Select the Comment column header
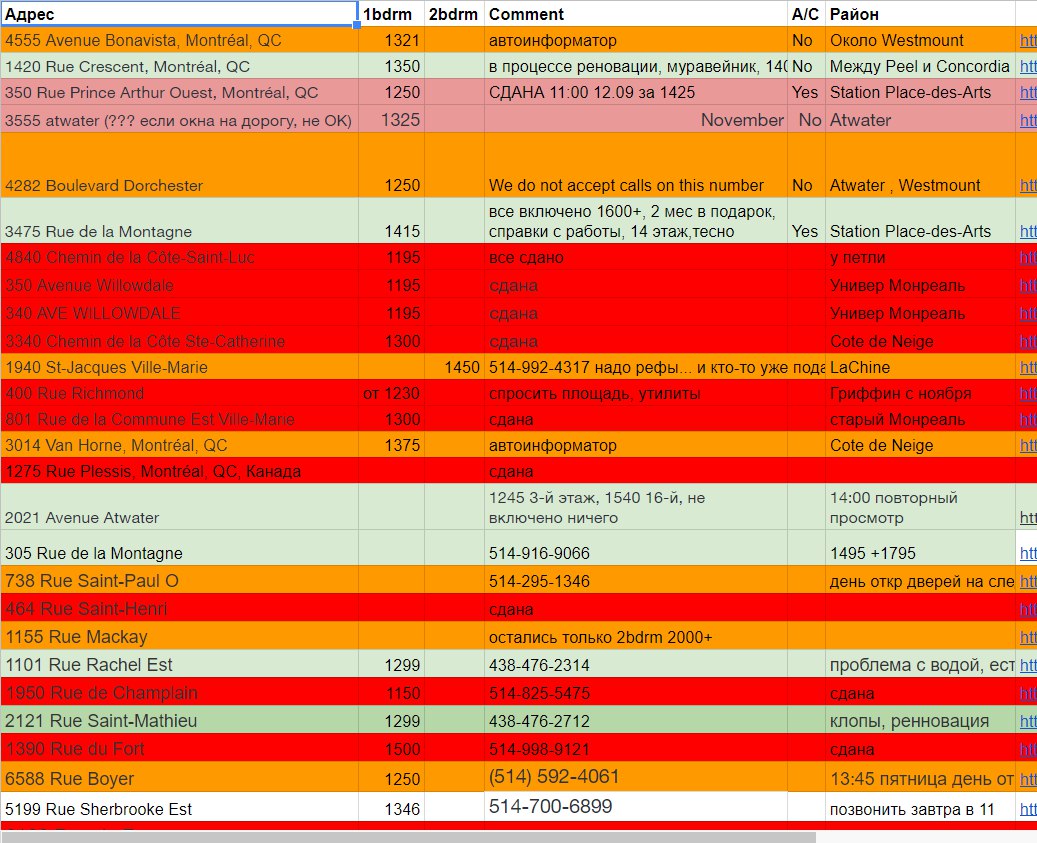1037x843 pixels. pyautogui.click(x=636, y=14)
